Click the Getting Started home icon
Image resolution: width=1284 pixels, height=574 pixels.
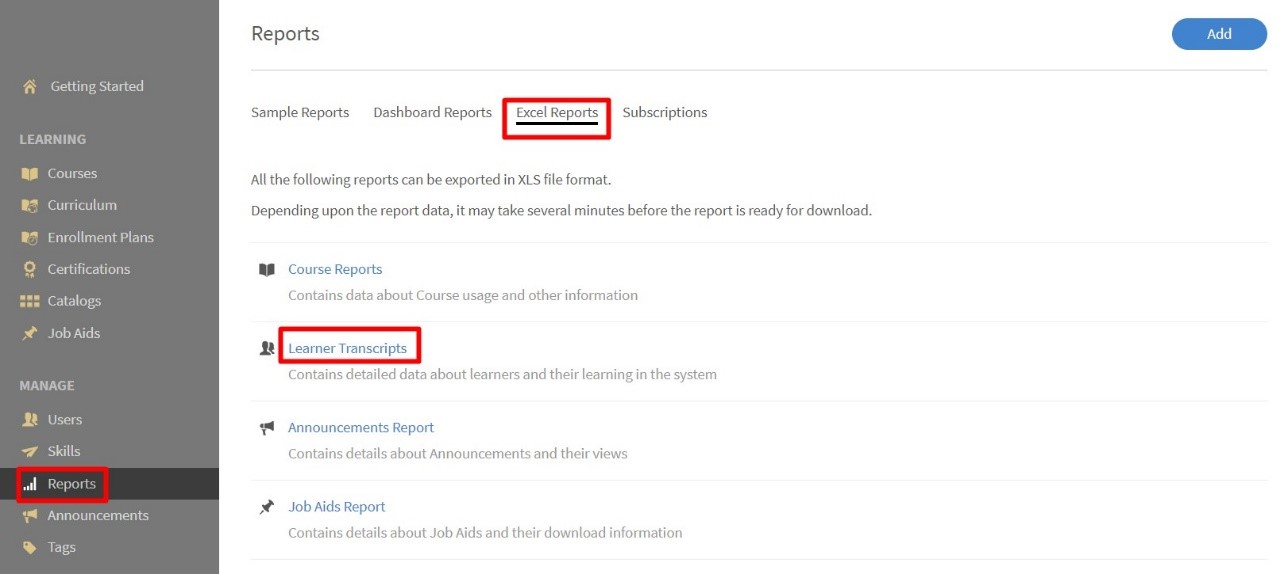coord(30,87)
